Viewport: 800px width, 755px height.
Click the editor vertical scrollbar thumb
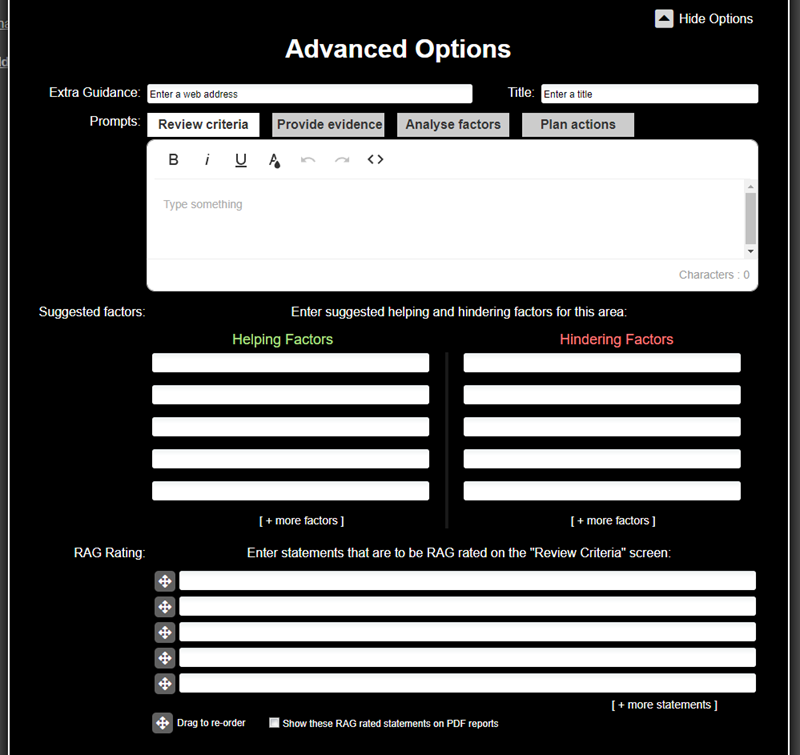(x=751, y=218)
